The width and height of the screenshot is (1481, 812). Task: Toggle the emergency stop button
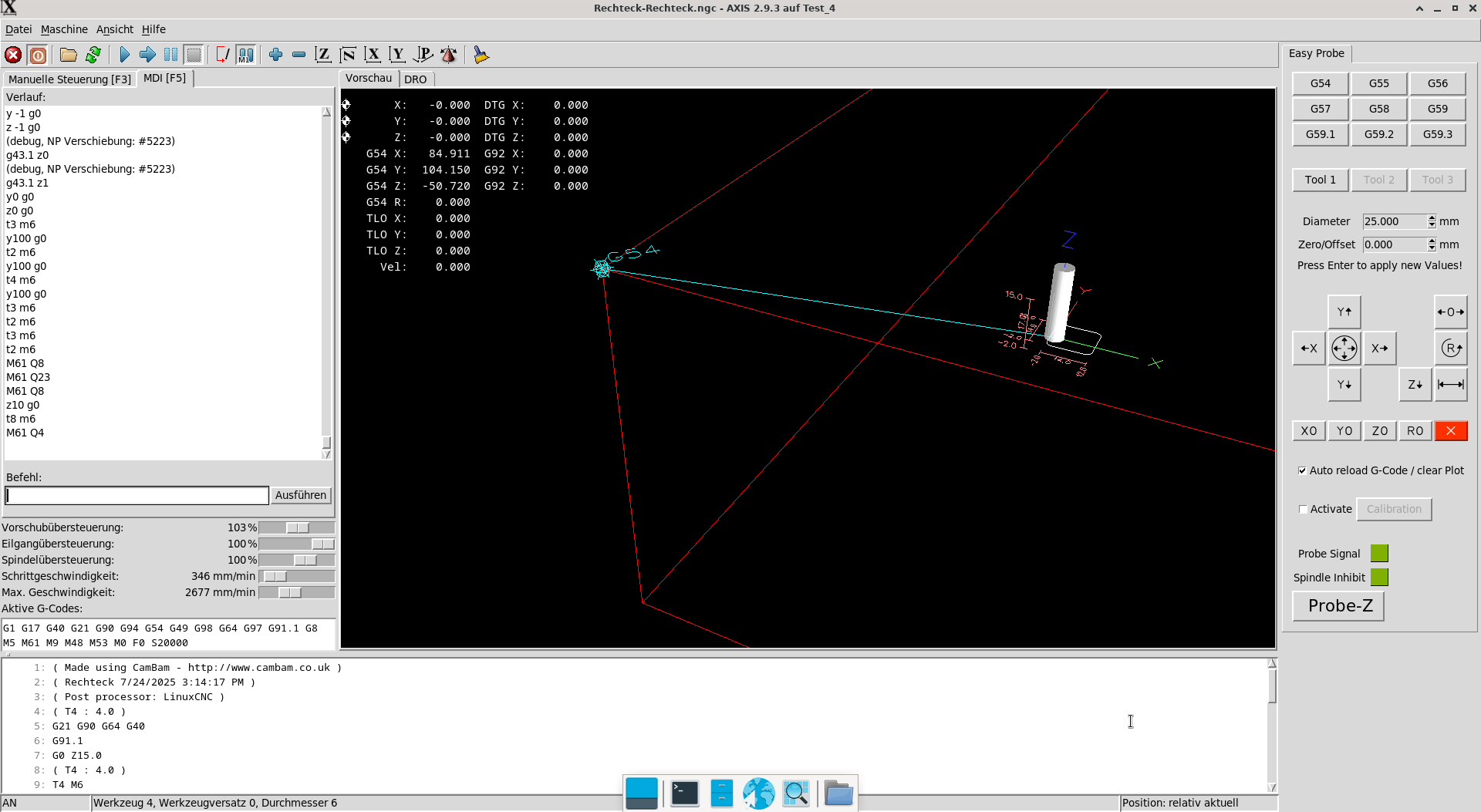13,55
